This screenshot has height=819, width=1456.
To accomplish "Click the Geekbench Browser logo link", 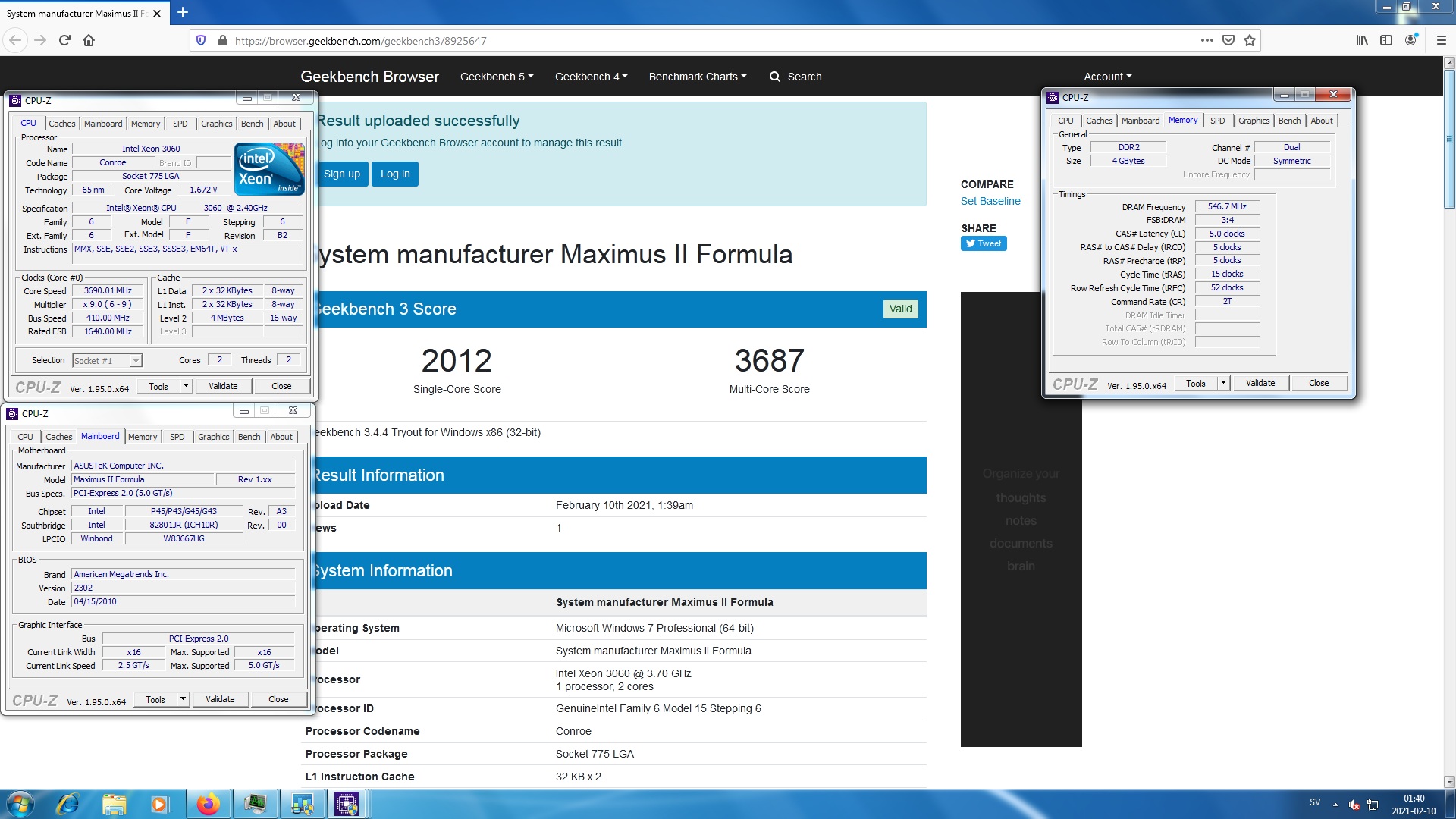I will (x=369, y=77).
